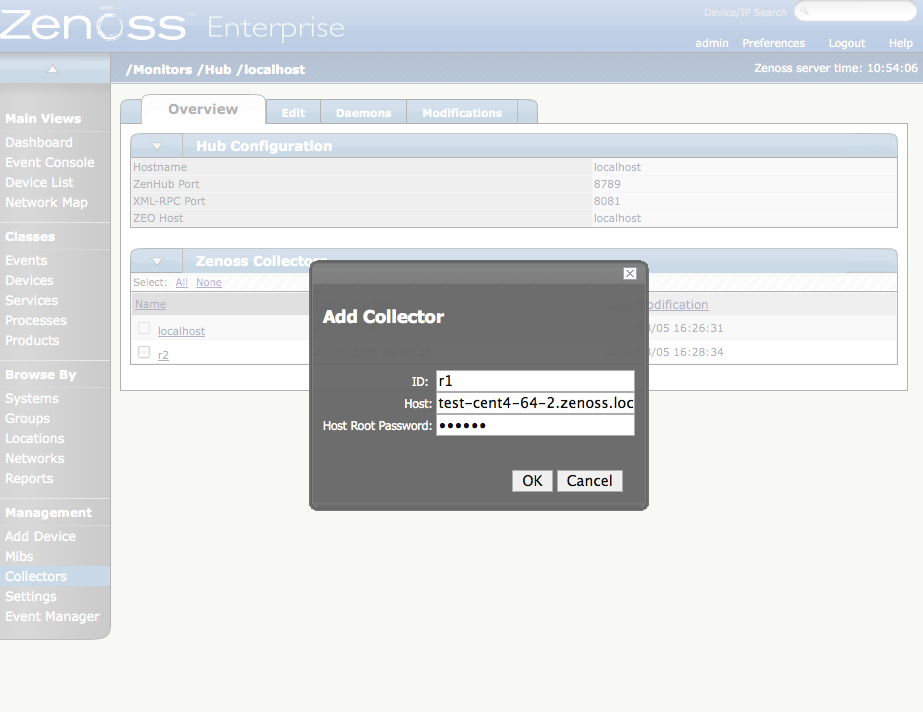
Task: Browse by Systems
Action: (32, 398)
